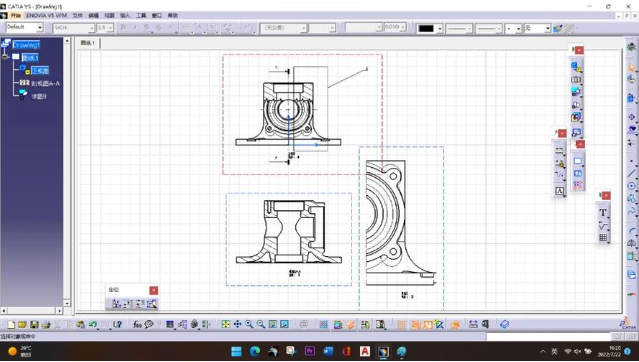The image size is (639, 362).
Task: Click the Circle tool on right toolbar
Action: pyautogui.click(x=632, y=186)
